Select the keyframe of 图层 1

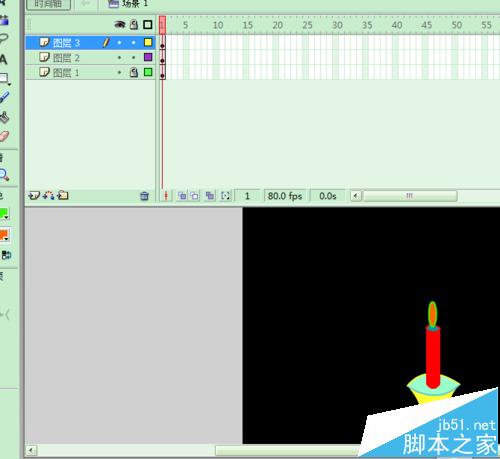[x=162, y=72]
